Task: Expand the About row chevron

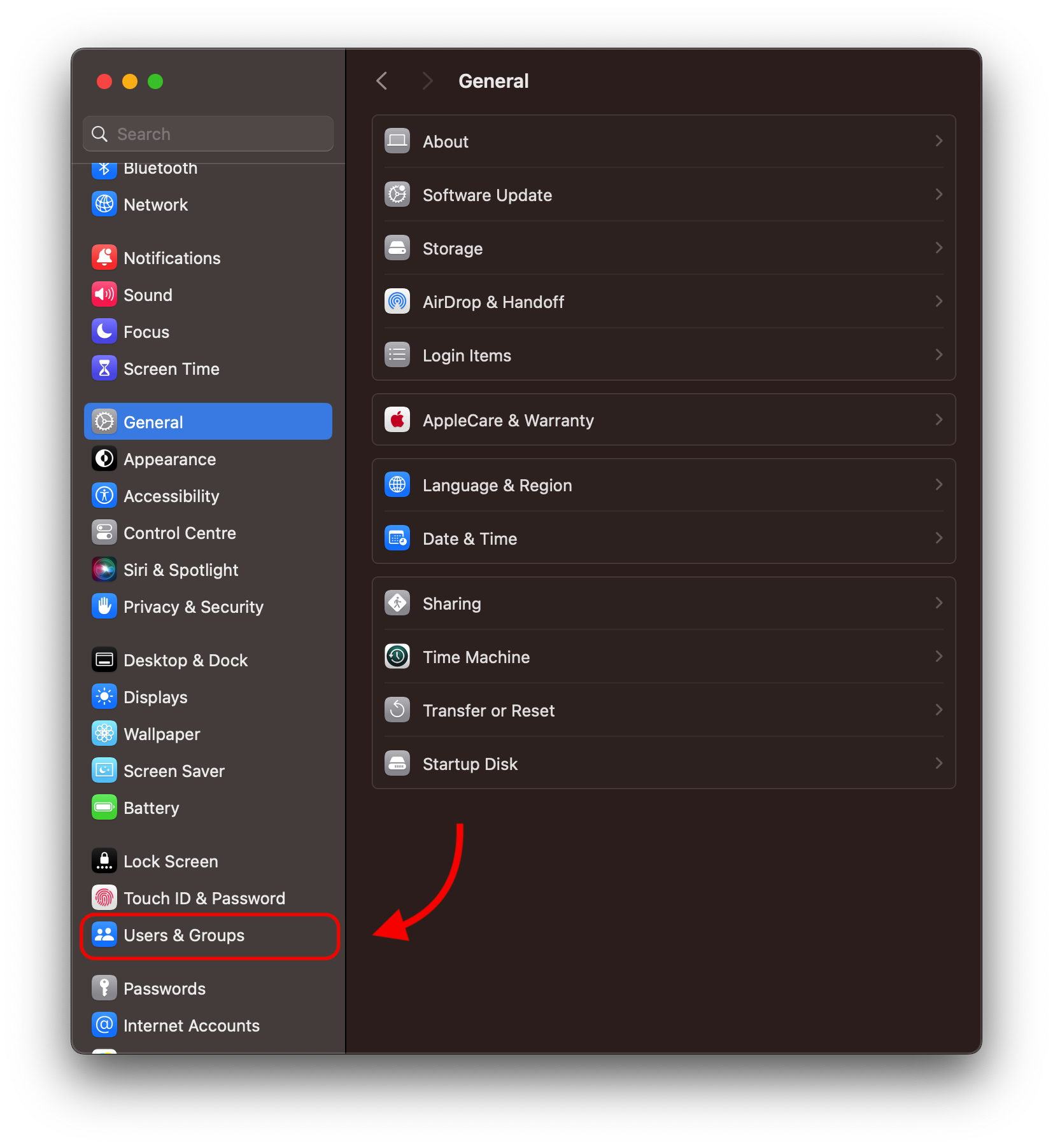Action: 939,141
